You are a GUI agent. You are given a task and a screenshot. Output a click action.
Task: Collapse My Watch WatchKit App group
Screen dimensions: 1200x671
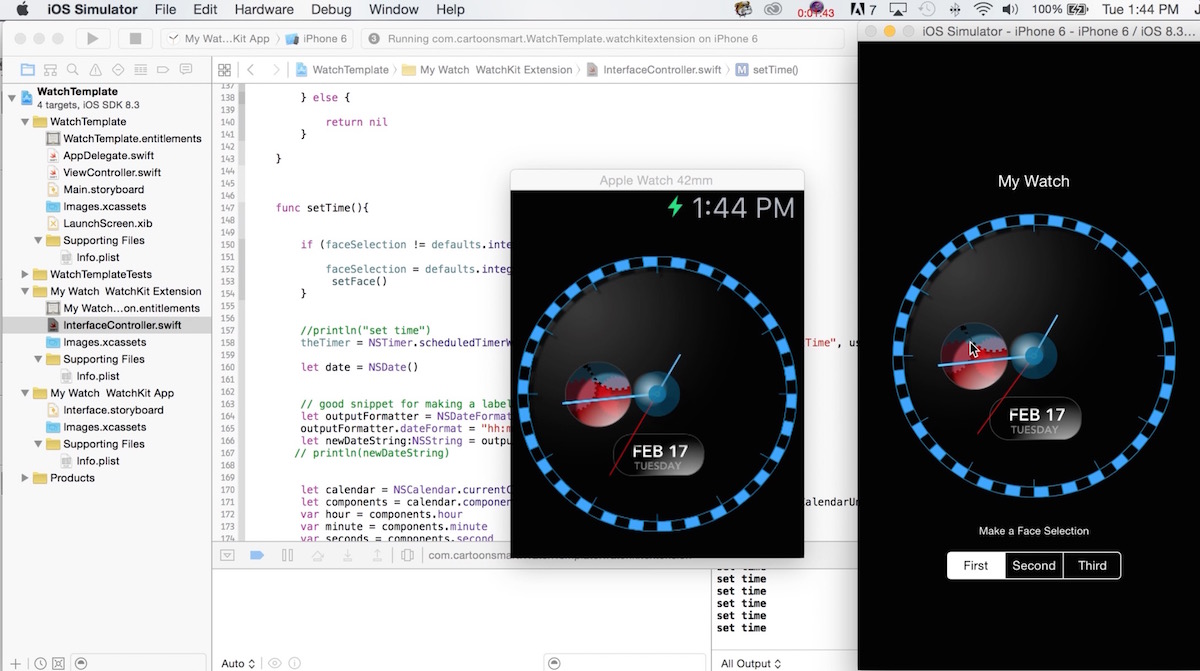[25, 393]
